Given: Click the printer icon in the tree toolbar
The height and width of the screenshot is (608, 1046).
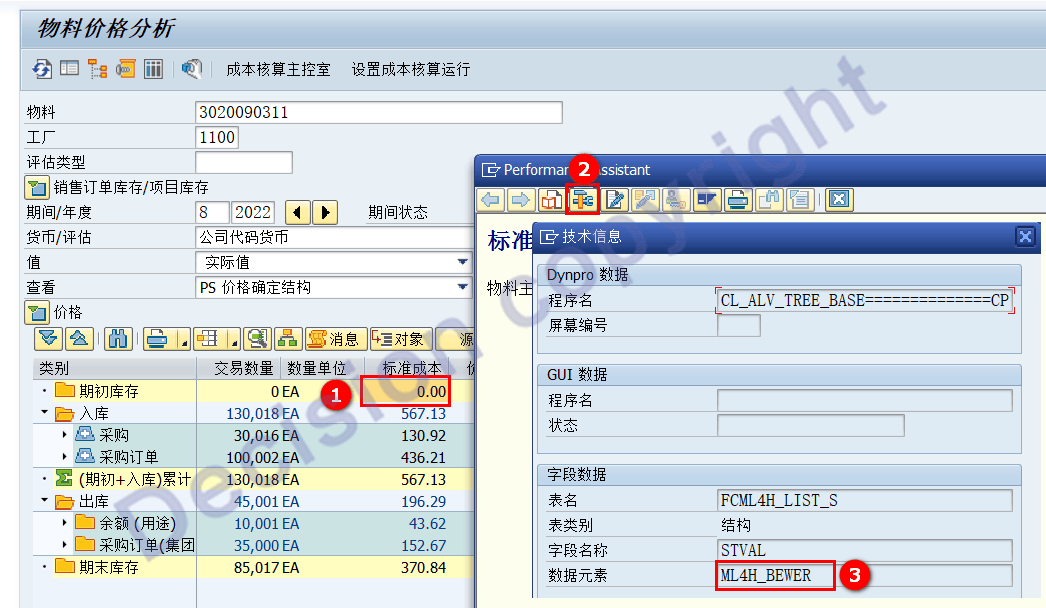Looking at the screenshot, I should pyautogui.click(x=156, y=339).
